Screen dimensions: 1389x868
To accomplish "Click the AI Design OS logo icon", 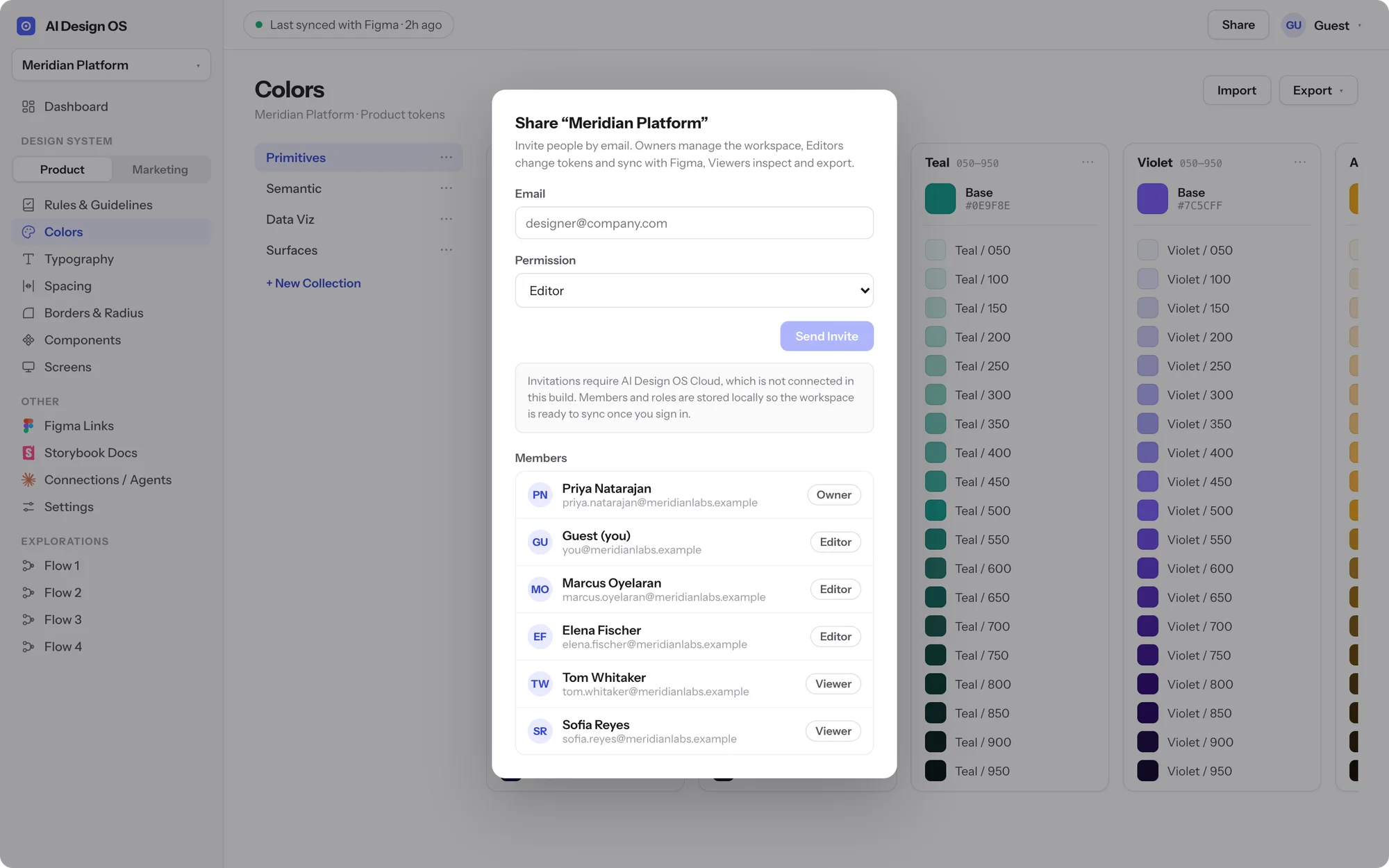I will [x=26, y=26].
